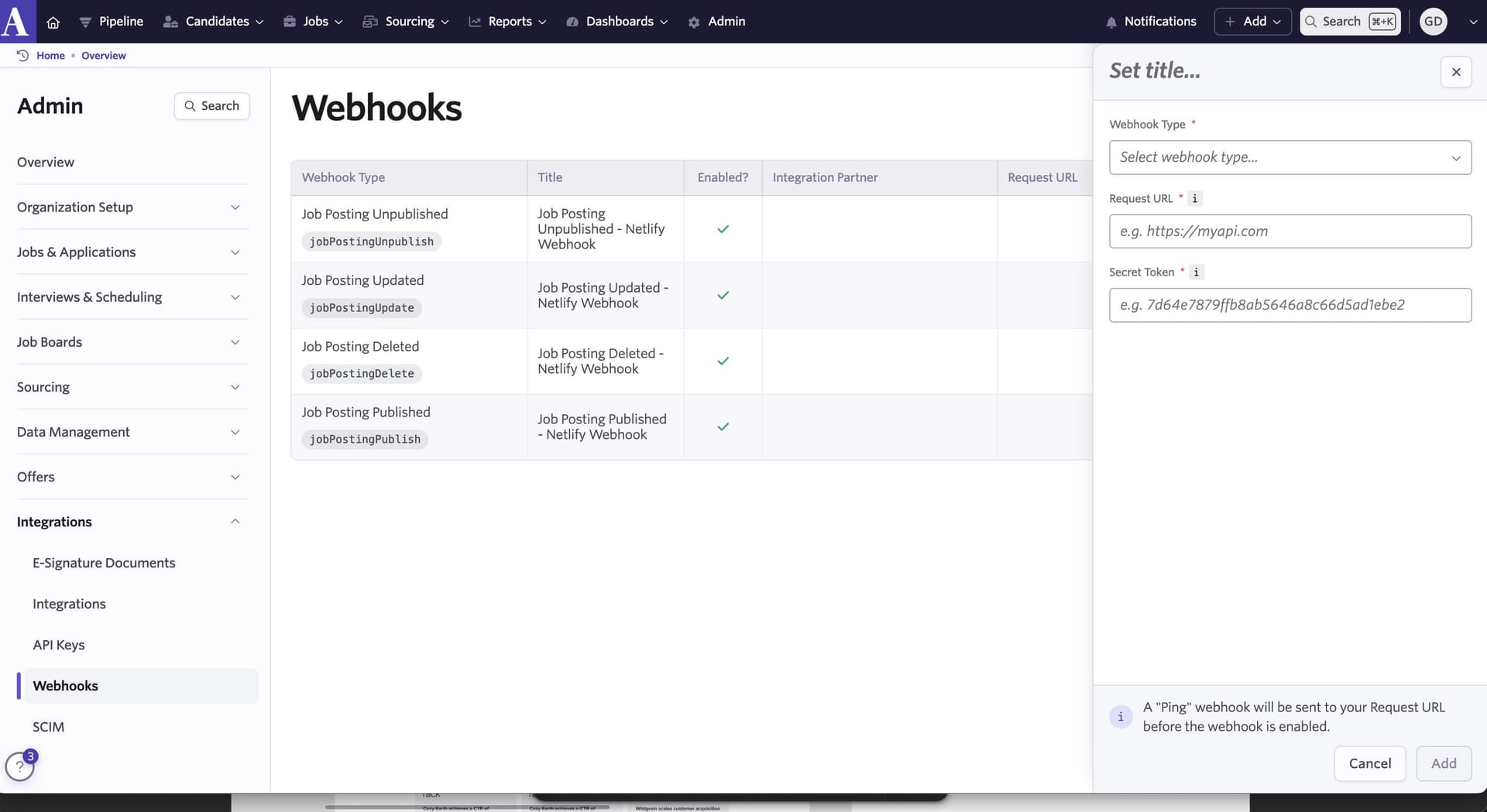The image size is (1487, 812).
Task: Toggle enabled check for Job Posting Unpublished
Action: click(x=723, y=228)
